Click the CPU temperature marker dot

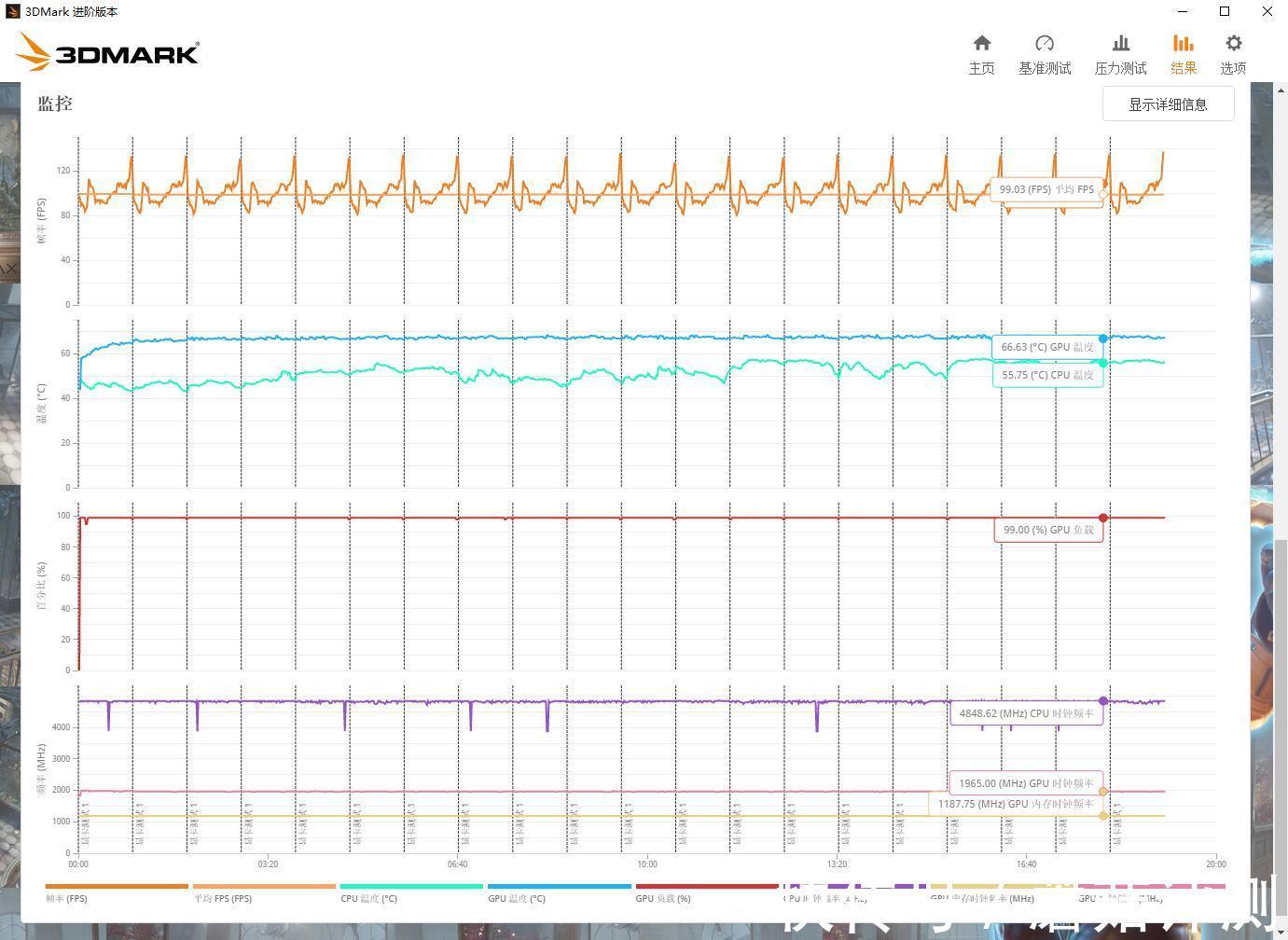click(1103, 363)
